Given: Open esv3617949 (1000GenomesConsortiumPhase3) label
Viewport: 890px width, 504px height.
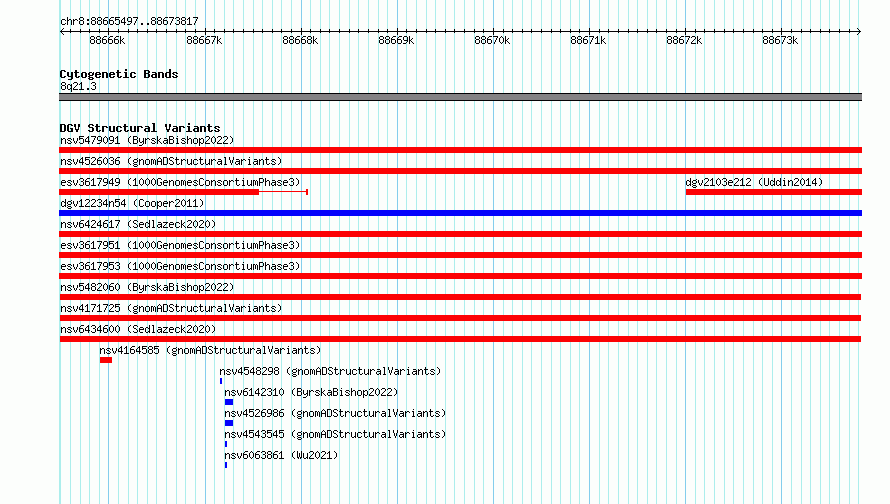Looking at the screenshot, I should [x=180, y=182].
